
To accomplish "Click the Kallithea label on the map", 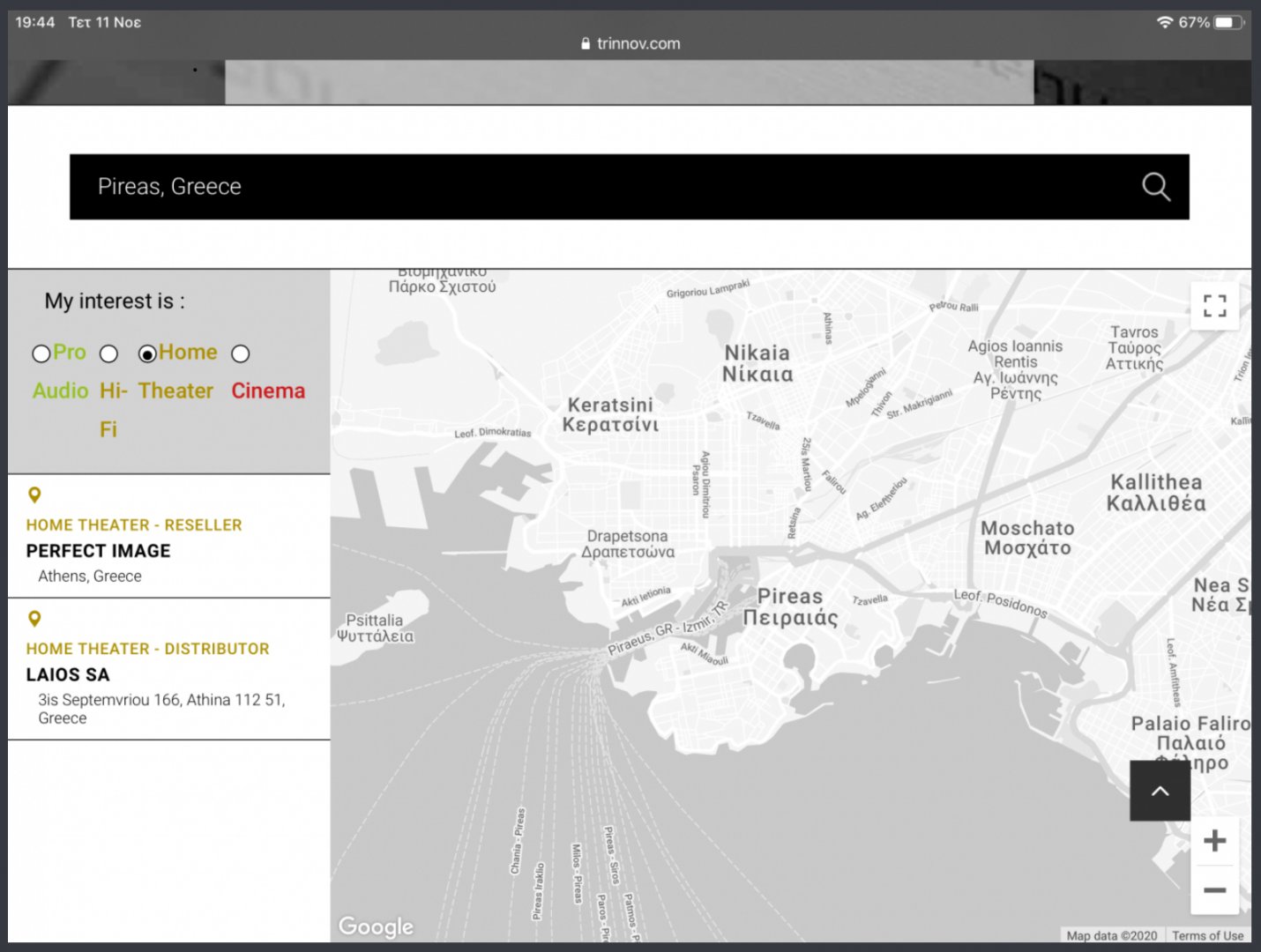I will 1156,493.
